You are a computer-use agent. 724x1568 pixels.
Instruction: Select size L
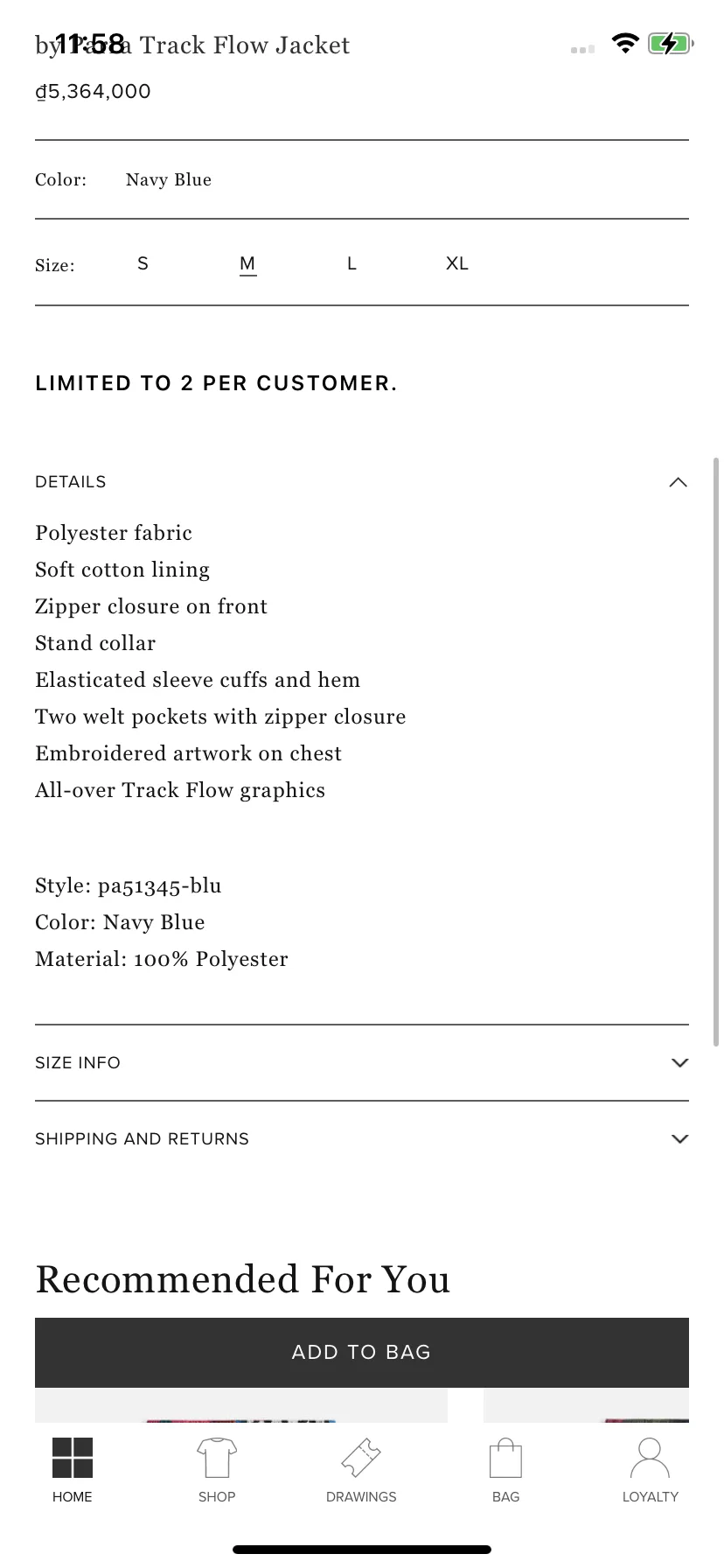(352, 263)
